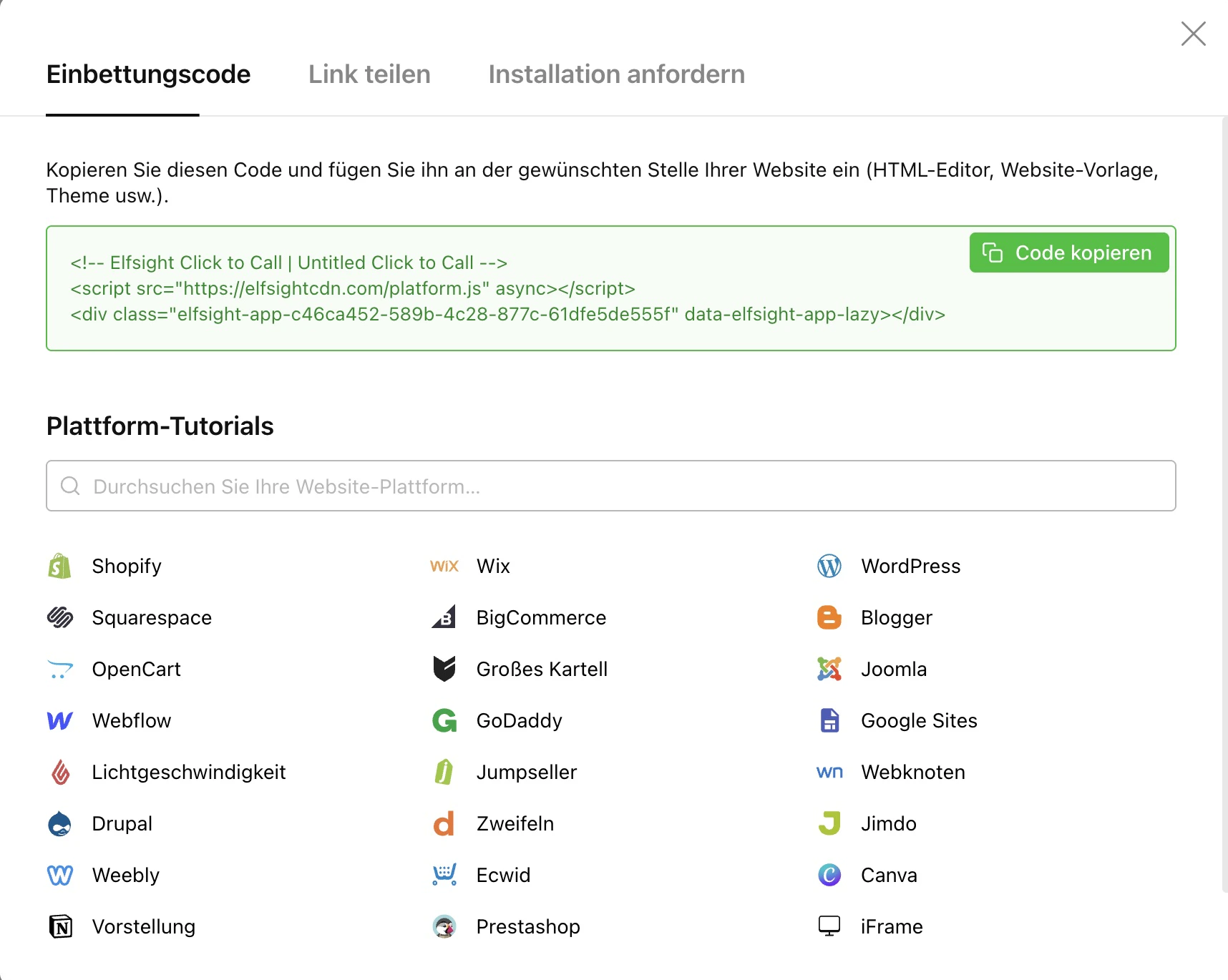Click the magnifier icon in the search box
The width and height of the screenshot is (1228, 980).
click(70, 486)
